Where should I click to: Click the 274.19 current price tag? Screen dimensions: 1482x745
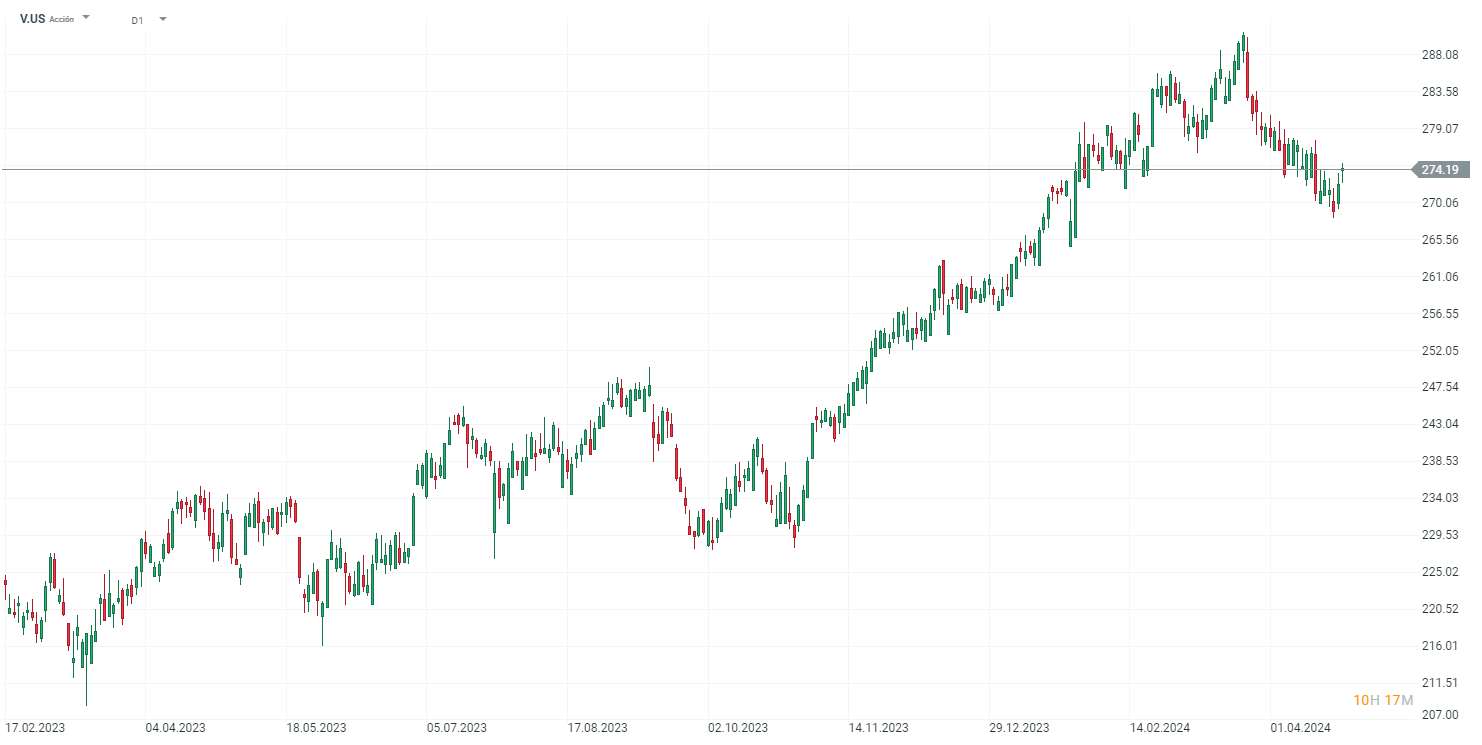point(1440,170)
